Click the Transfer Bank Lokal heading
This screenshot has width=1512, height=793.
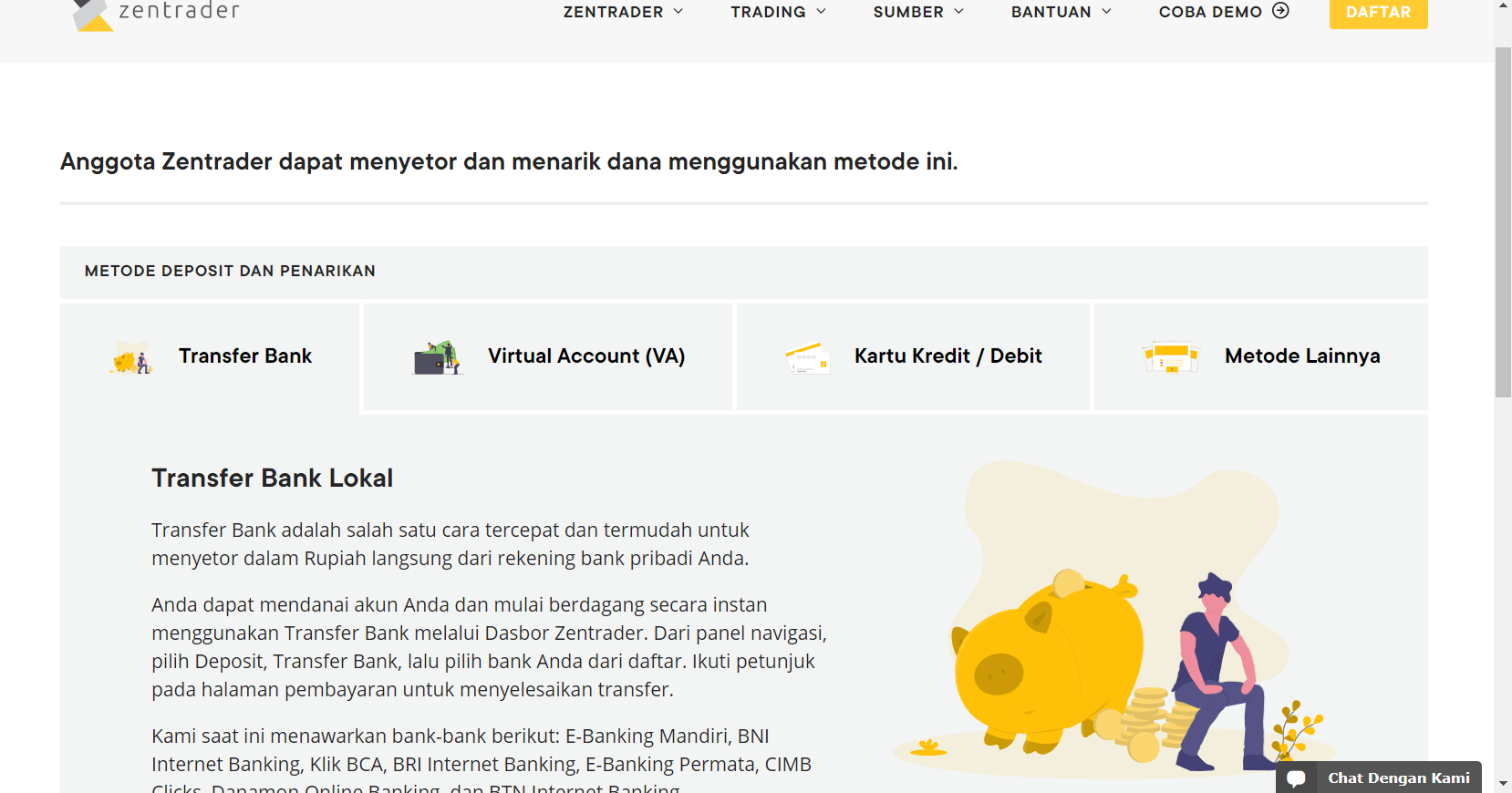point(272,479)
